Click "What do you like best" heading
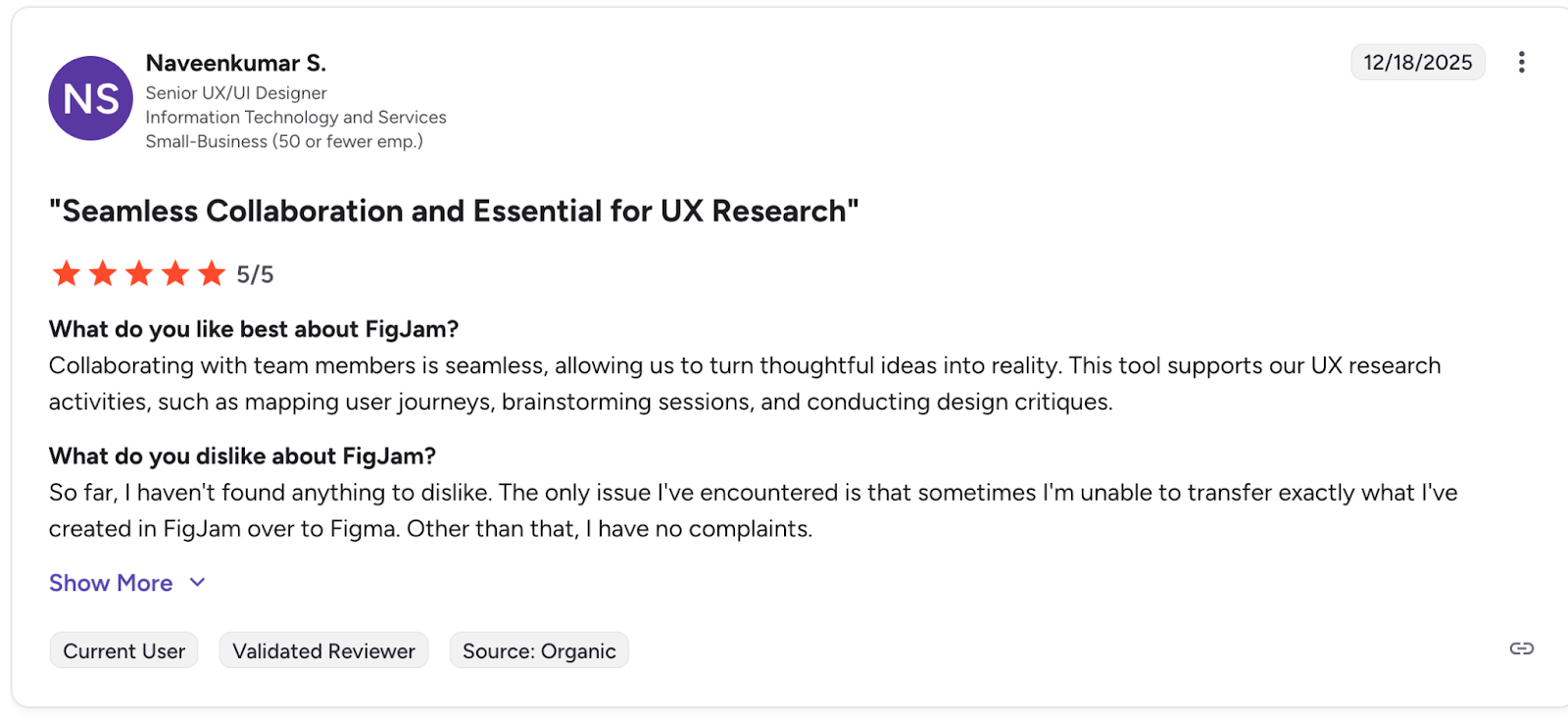 click(254, 329)
